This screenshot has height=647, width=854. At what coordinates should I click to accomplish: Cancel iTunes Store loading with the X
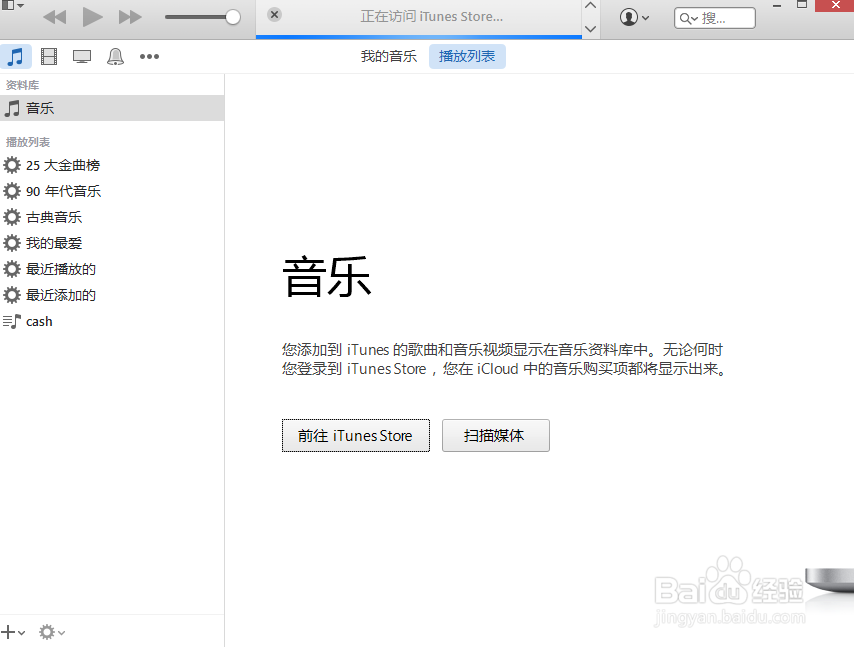274,15
